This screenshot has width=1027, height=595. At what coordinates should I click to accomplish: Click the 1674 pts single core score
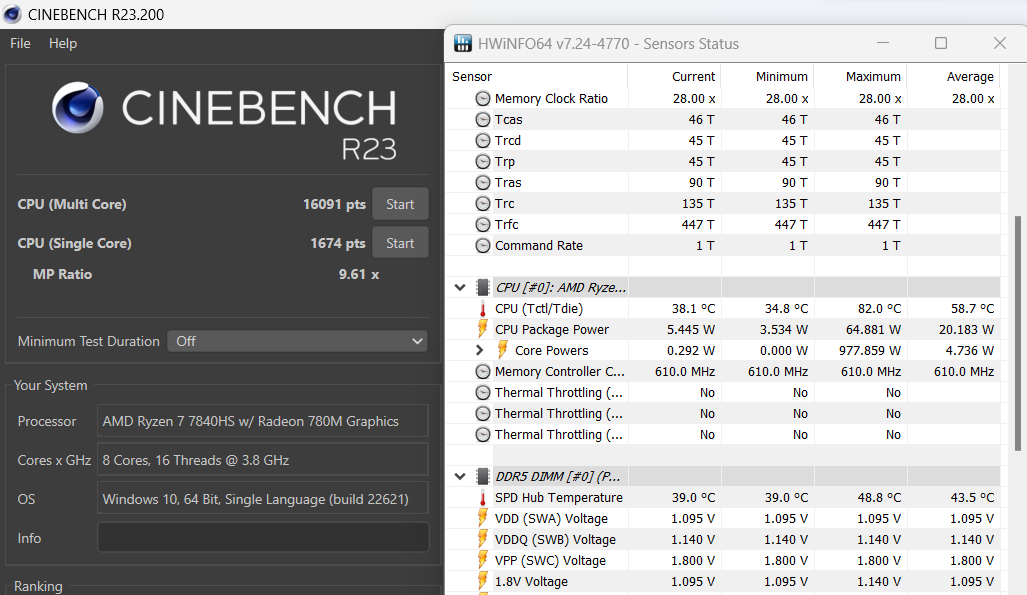(x=337, y=243)
